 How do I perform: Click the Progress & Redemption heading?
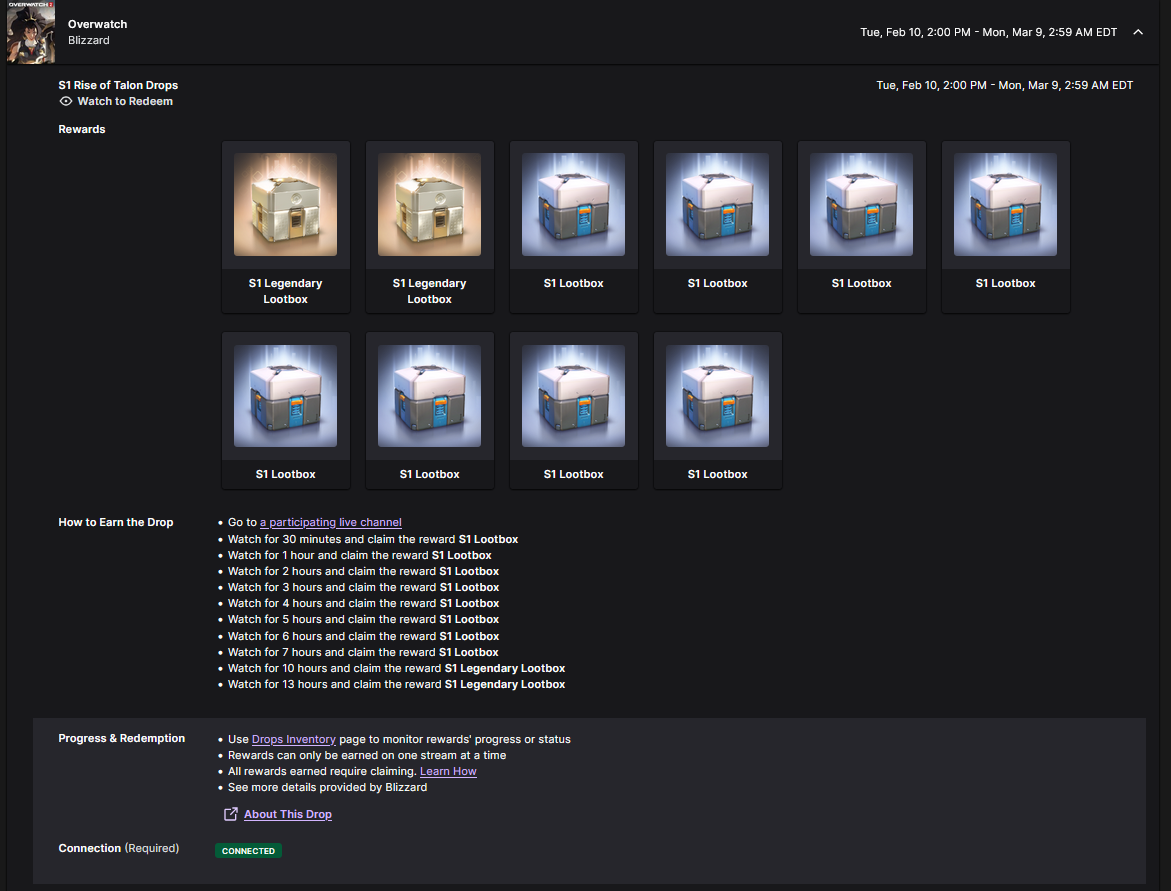tap(122, 738)
